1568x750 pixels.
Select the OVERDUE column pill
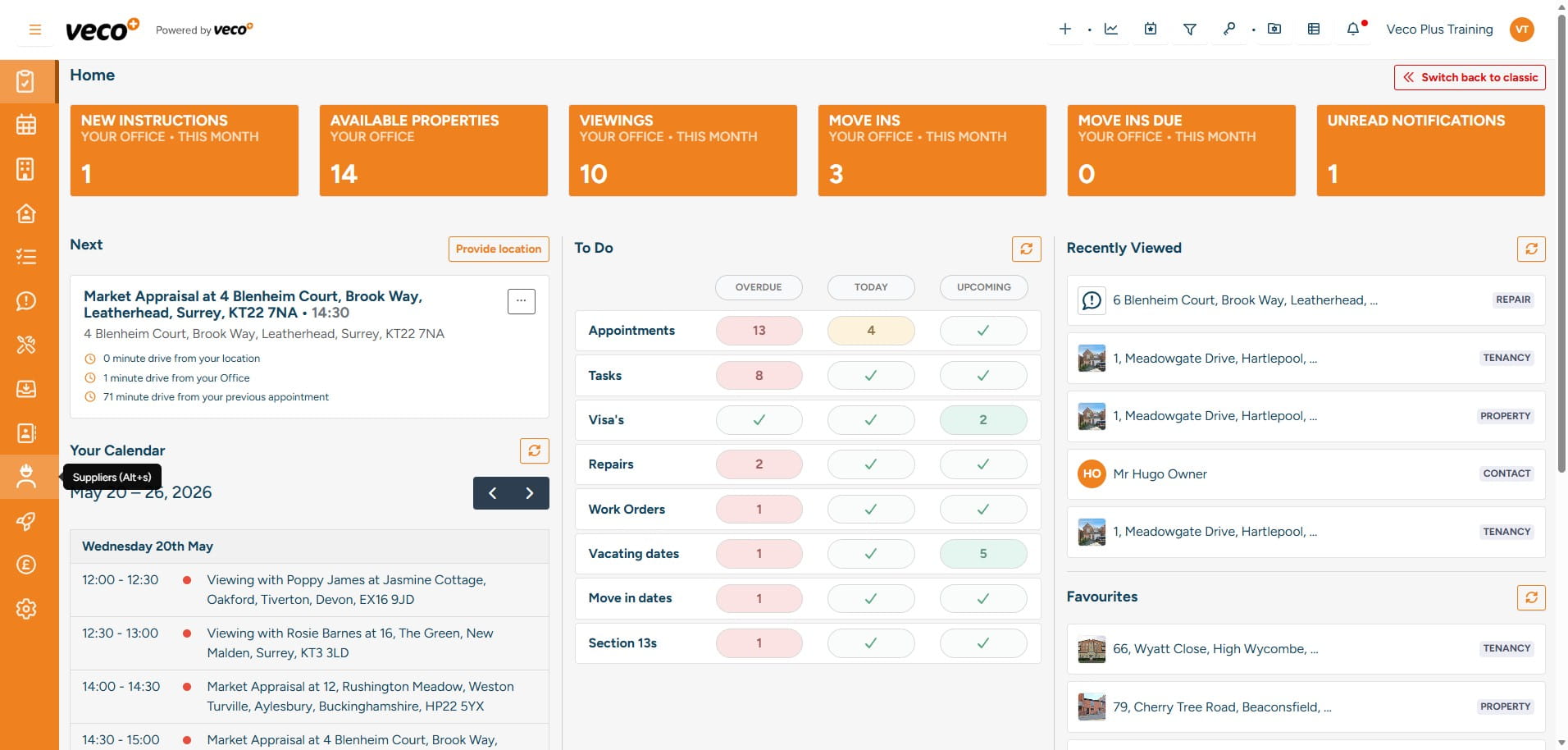(x=759, y=287)
